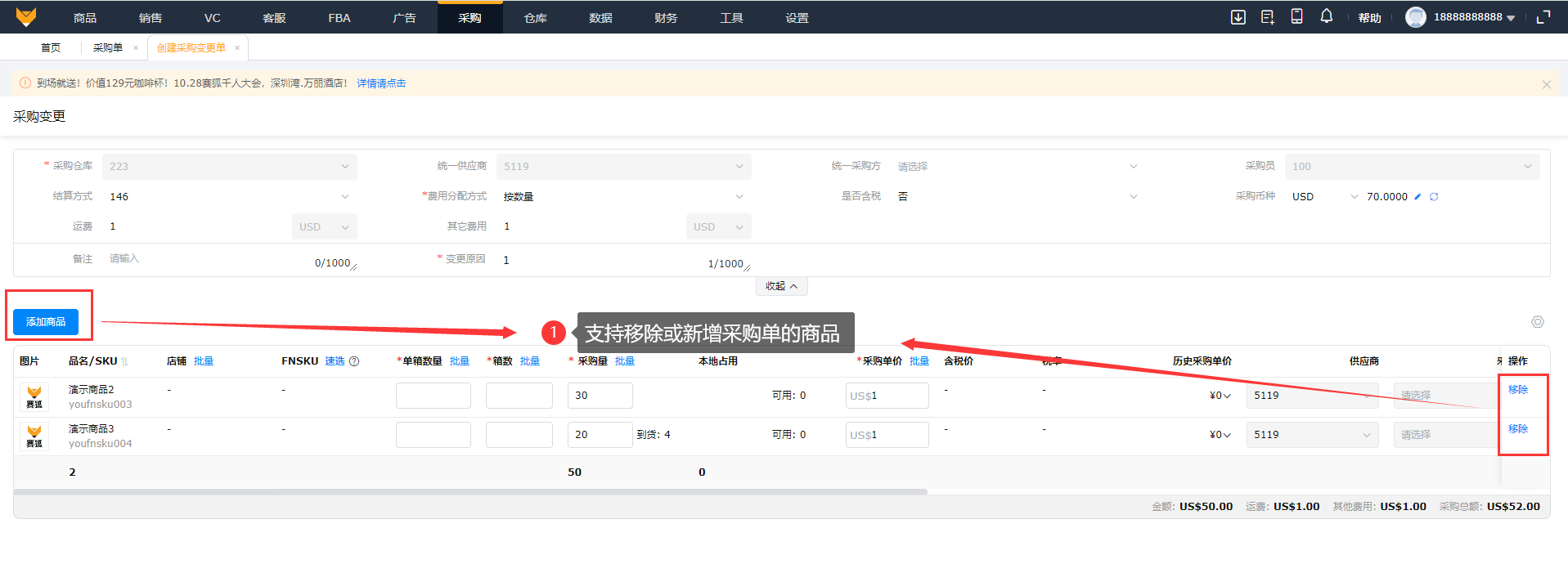Viewport: 1568px width, 573px height.
Task: Open table column settings gear icon
Action: [x=1538, y=322]
